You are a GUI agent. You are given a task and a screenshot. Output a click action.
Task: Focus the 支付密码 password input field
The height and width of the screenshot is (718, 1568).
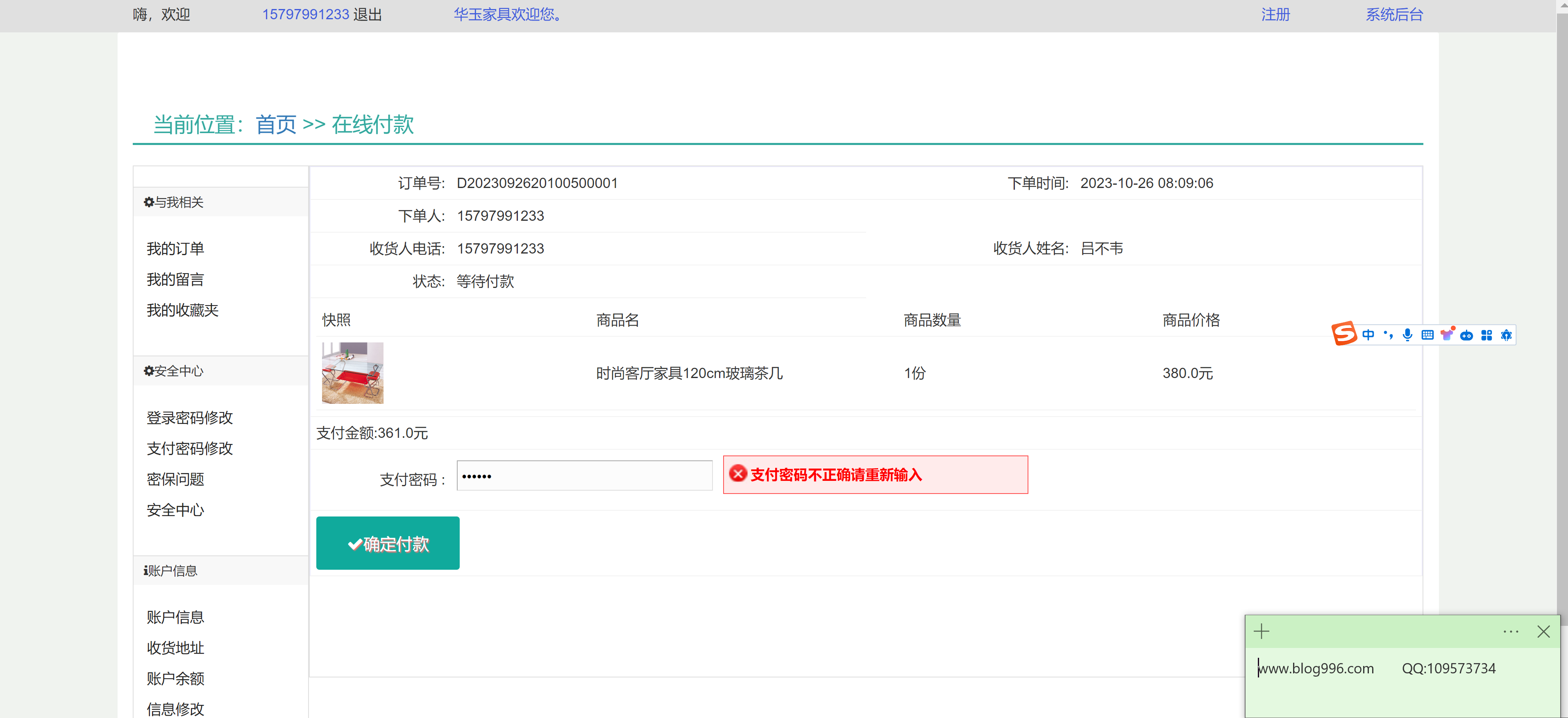click(x=584, y=476)
